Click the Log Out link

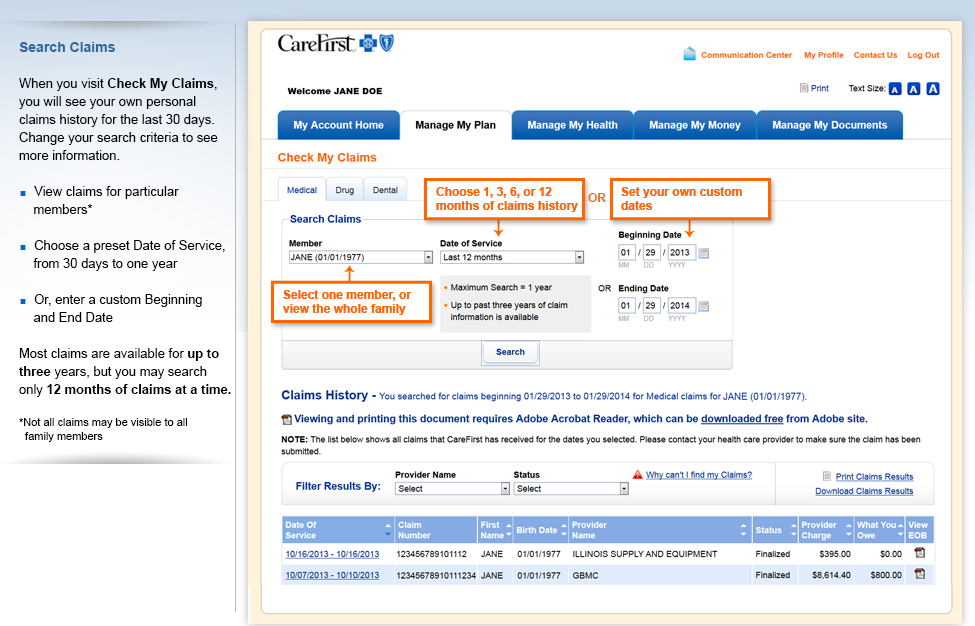click(923, 55)
